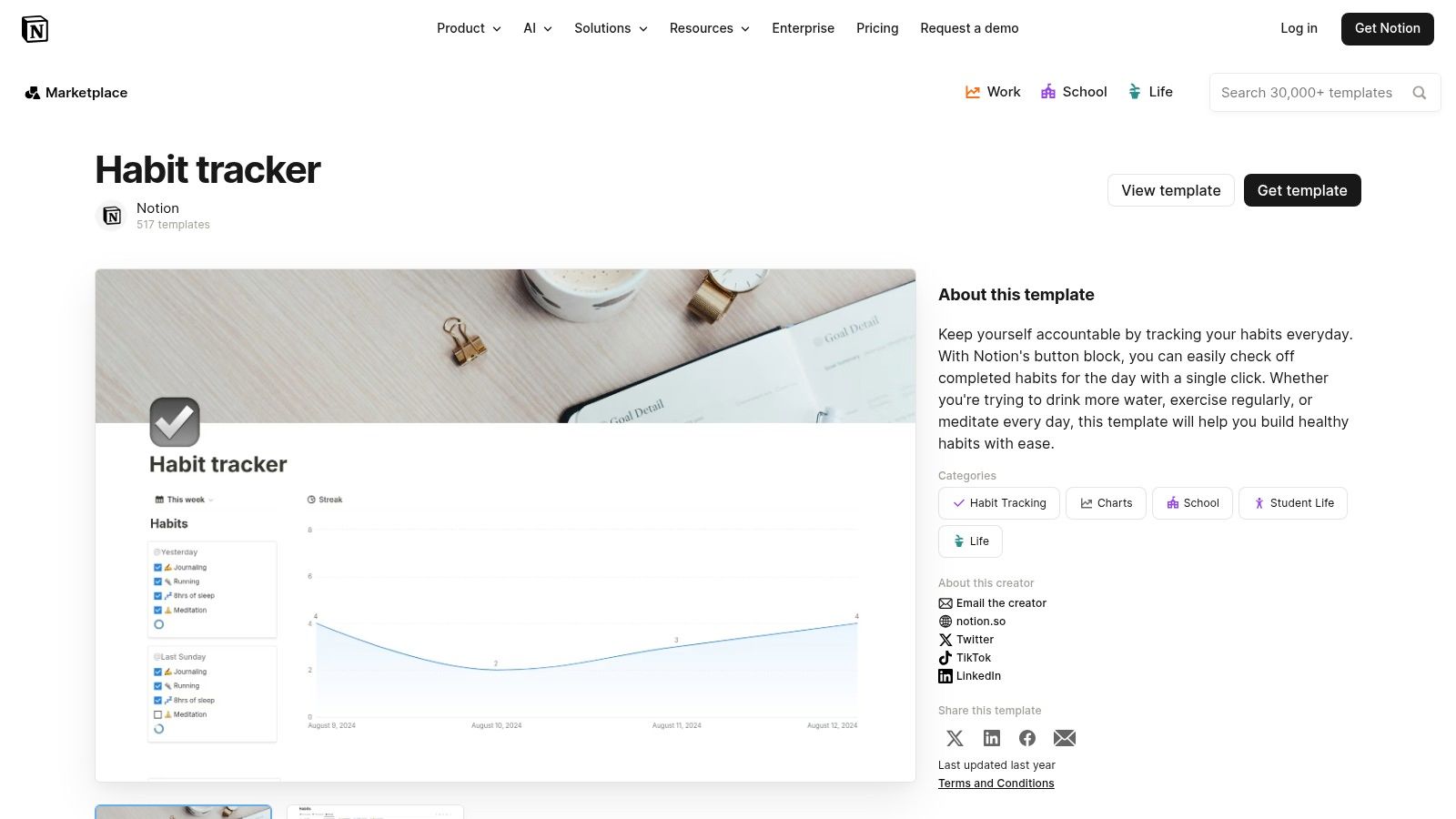The height and width of the screenshot is (819, 1456).
Task: Open the notion.so creator website link
Action: point(972,622)
